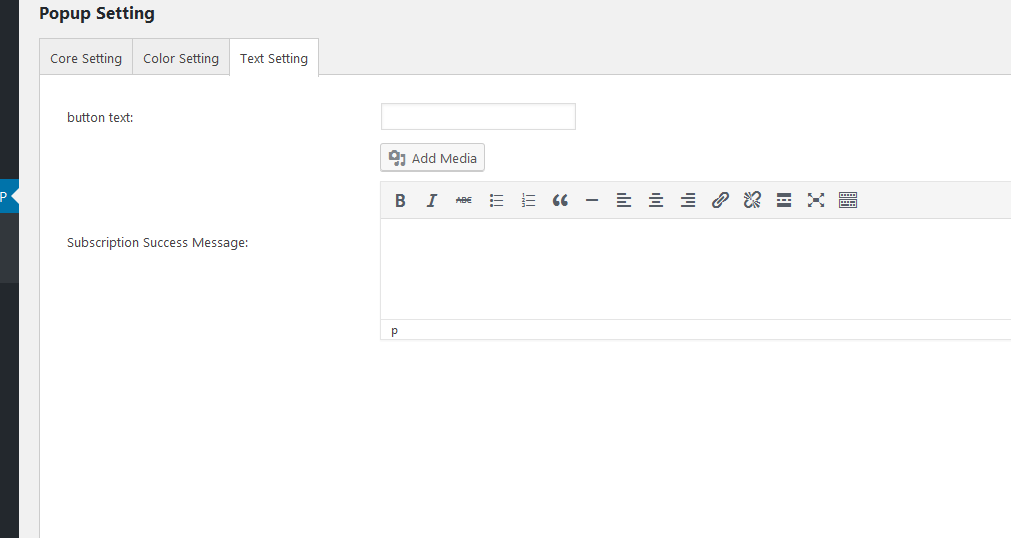Image resolution: width=1011 pixels, height=538 pixels.
Task: Click the 'Popup Setting' heading
Action: tap(97, 14)
